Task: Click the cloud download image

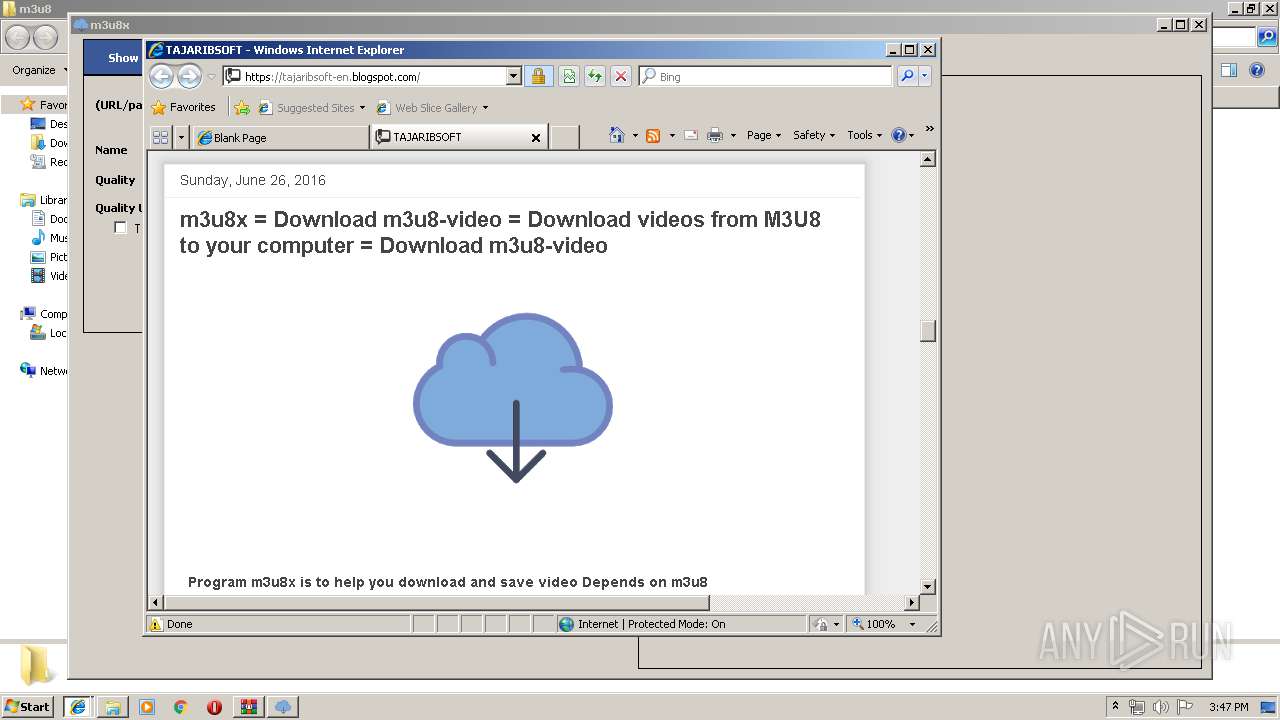Action: (x=513, y=398)
